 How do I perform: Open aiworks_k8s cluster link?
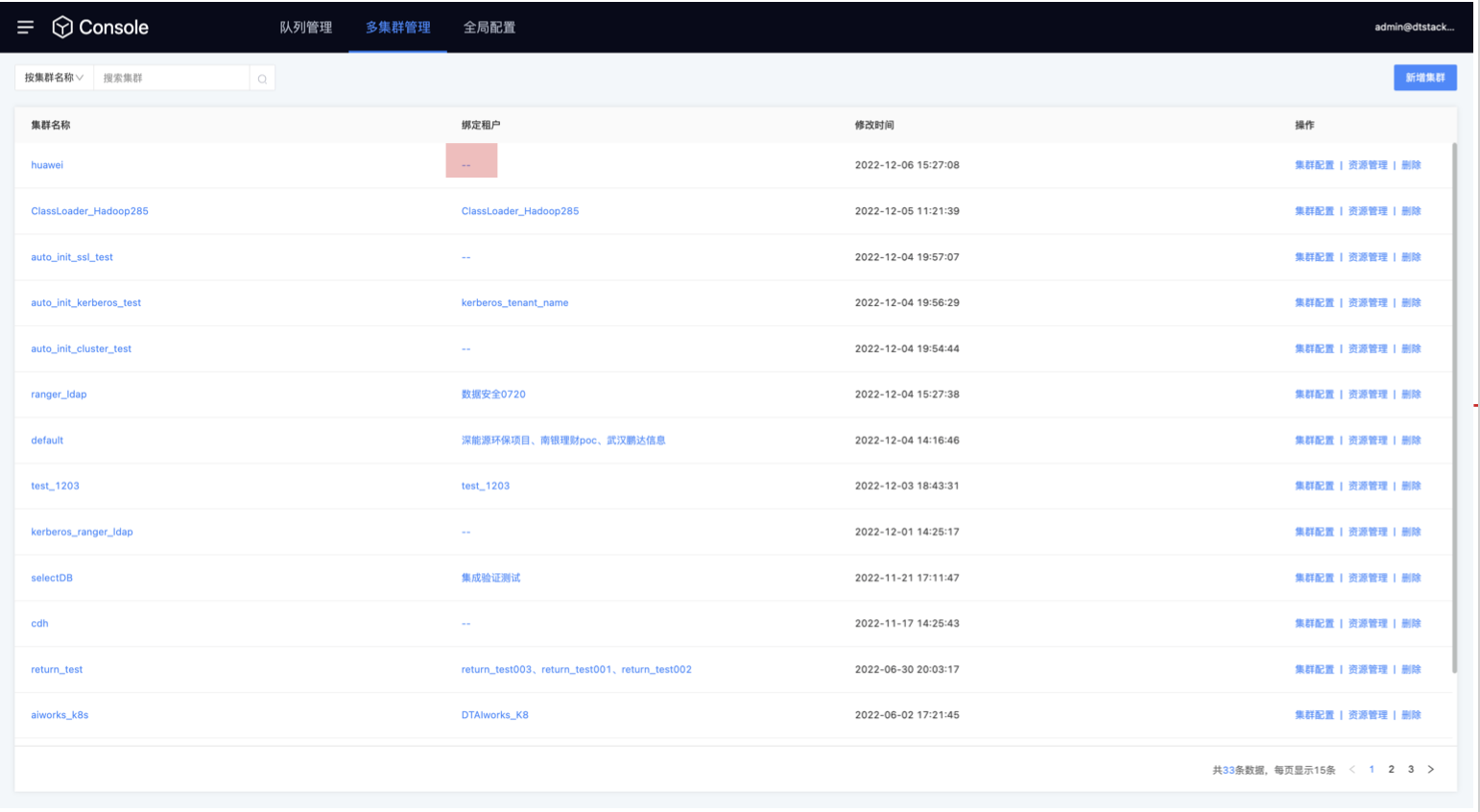coord(60,715)
